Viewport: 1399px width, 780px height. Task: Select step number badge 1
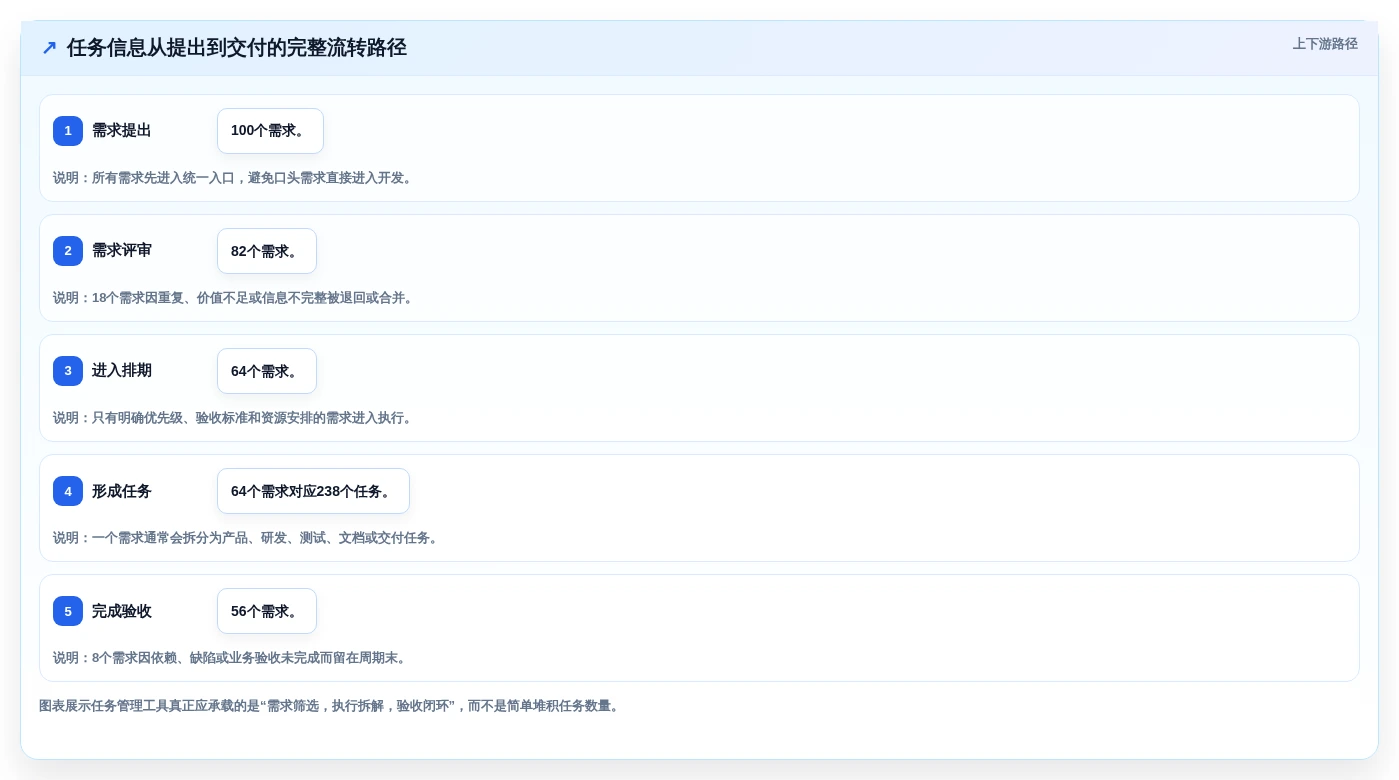point(68,131)
